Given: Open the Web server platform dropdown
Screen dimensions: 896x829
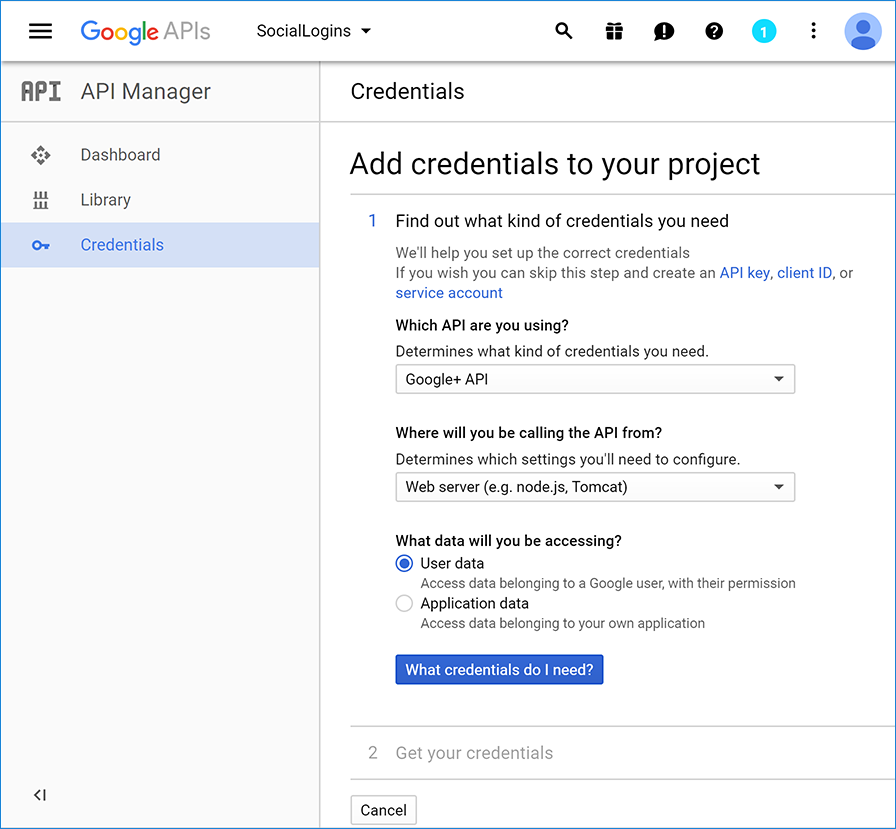Looking at the screenshot, I should (595, 487).
